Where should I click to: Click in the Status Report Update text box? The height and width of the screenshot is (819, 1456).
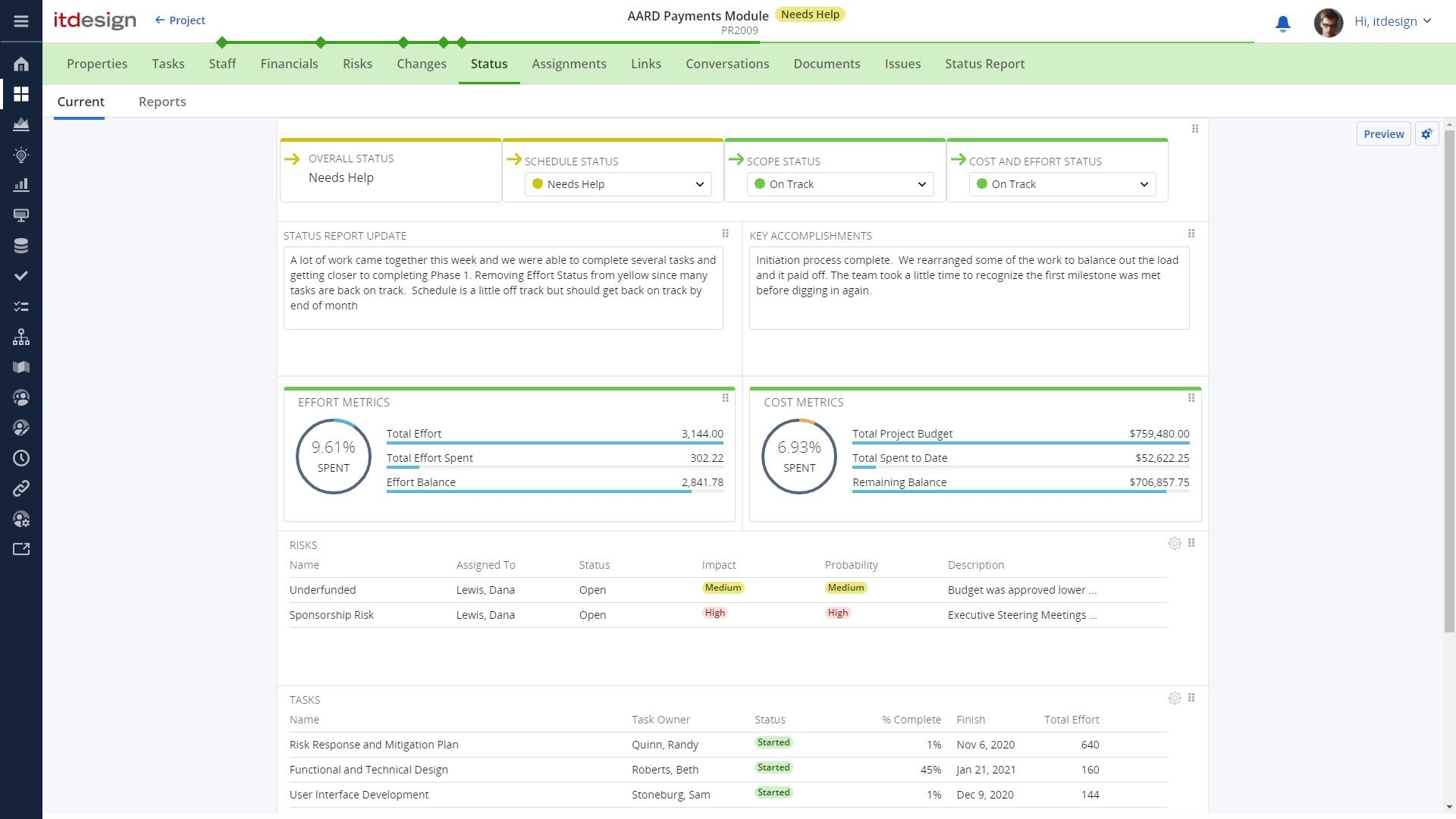[x=503, y=288]
